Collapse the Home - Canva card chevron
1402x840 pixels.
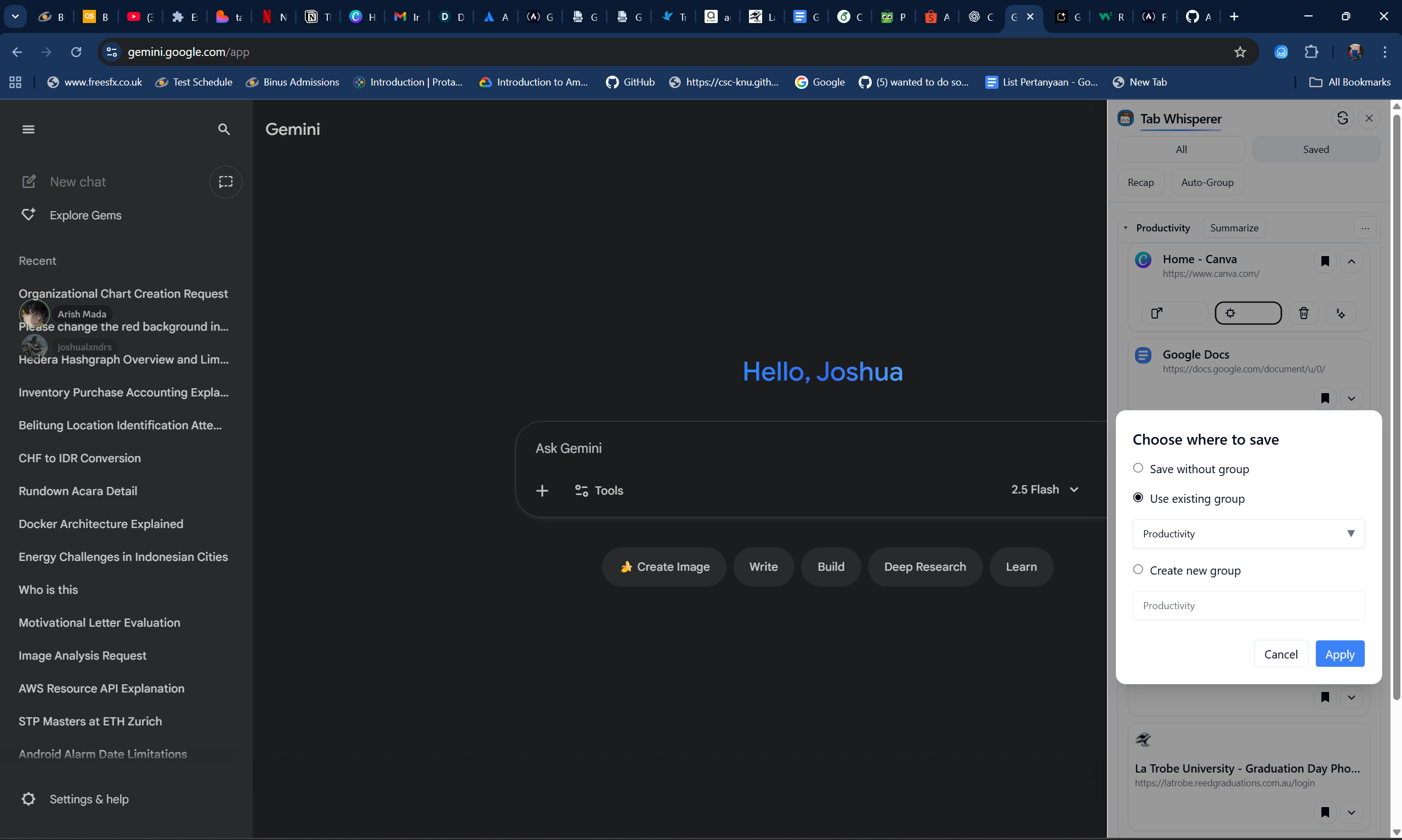point(1351,262)
